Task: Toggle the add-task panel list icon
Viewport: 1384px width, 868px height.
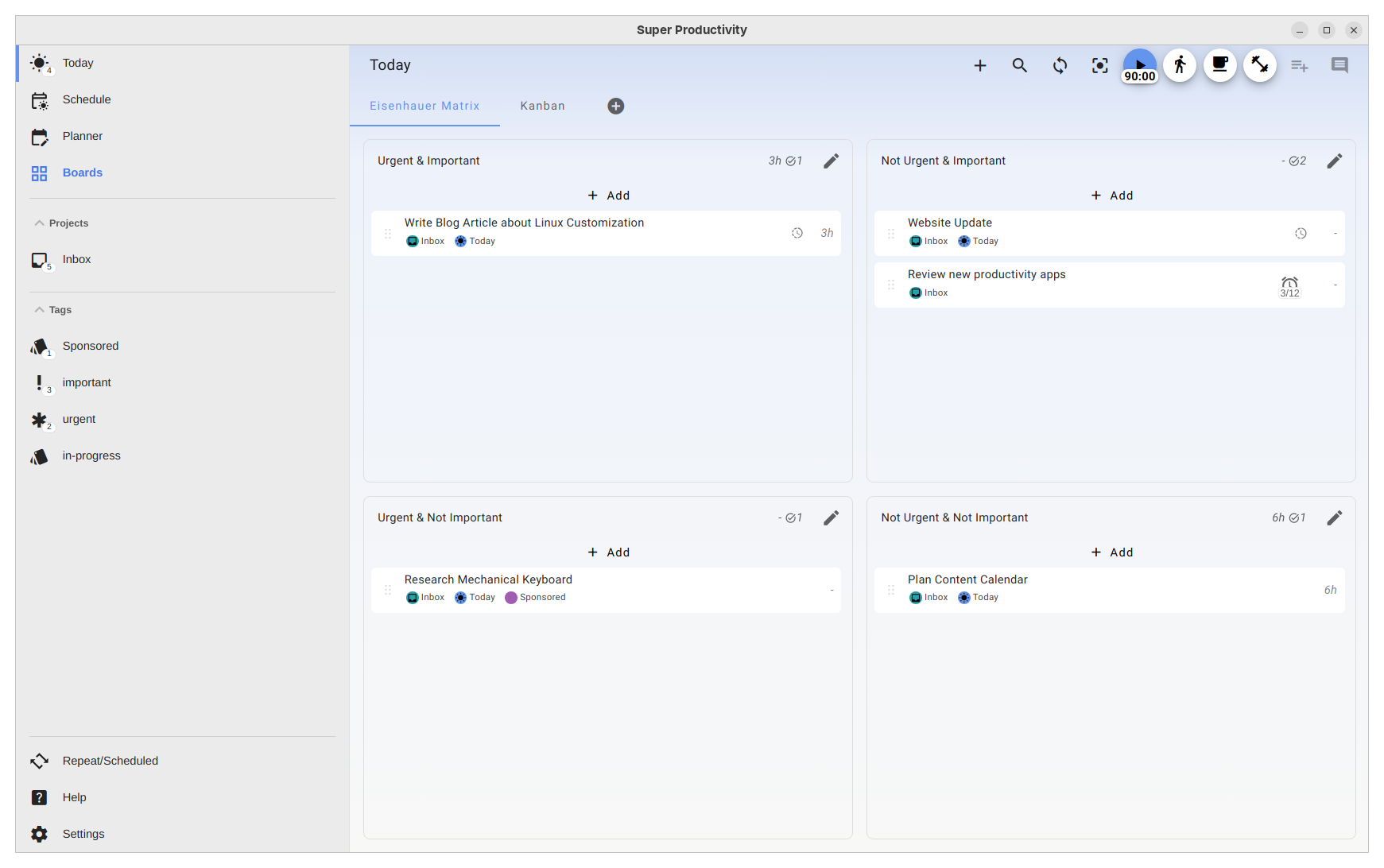Action: [1299, 66]
